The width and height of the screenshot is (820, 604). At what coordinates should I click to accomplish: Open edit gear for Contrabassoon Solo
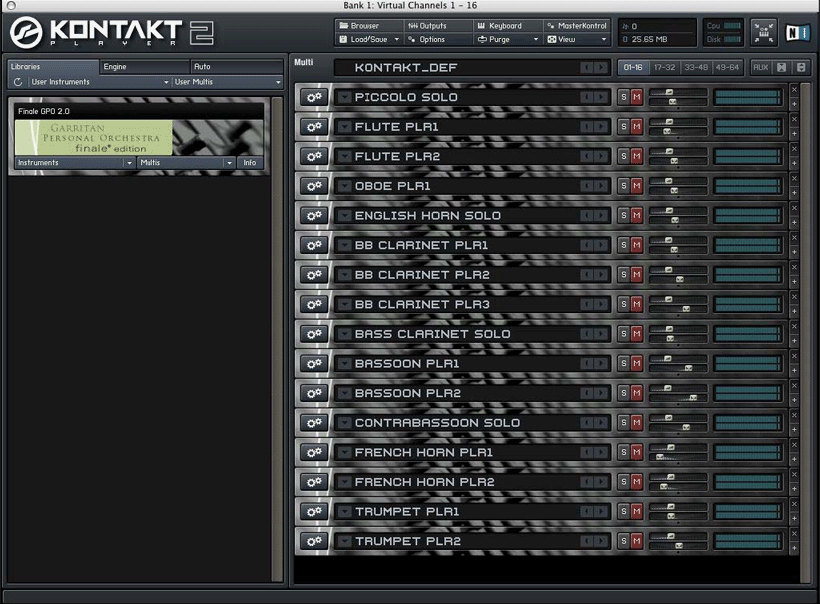[314, 423]
